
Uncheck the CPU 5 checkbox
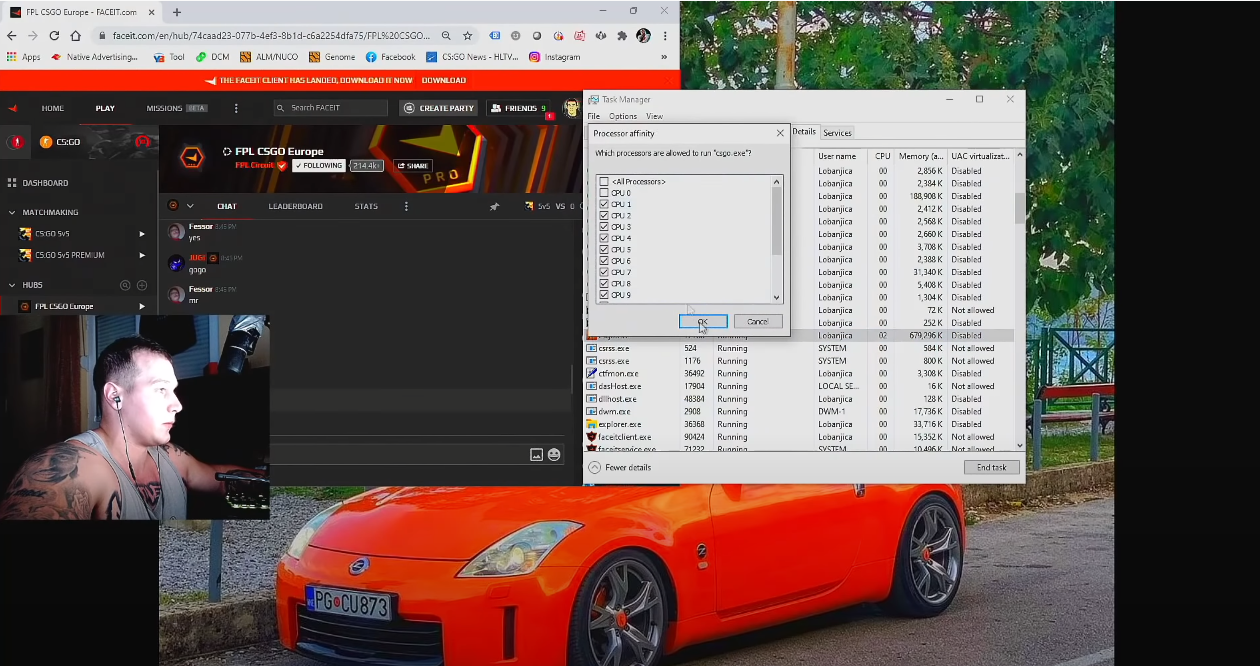point(603,250)
